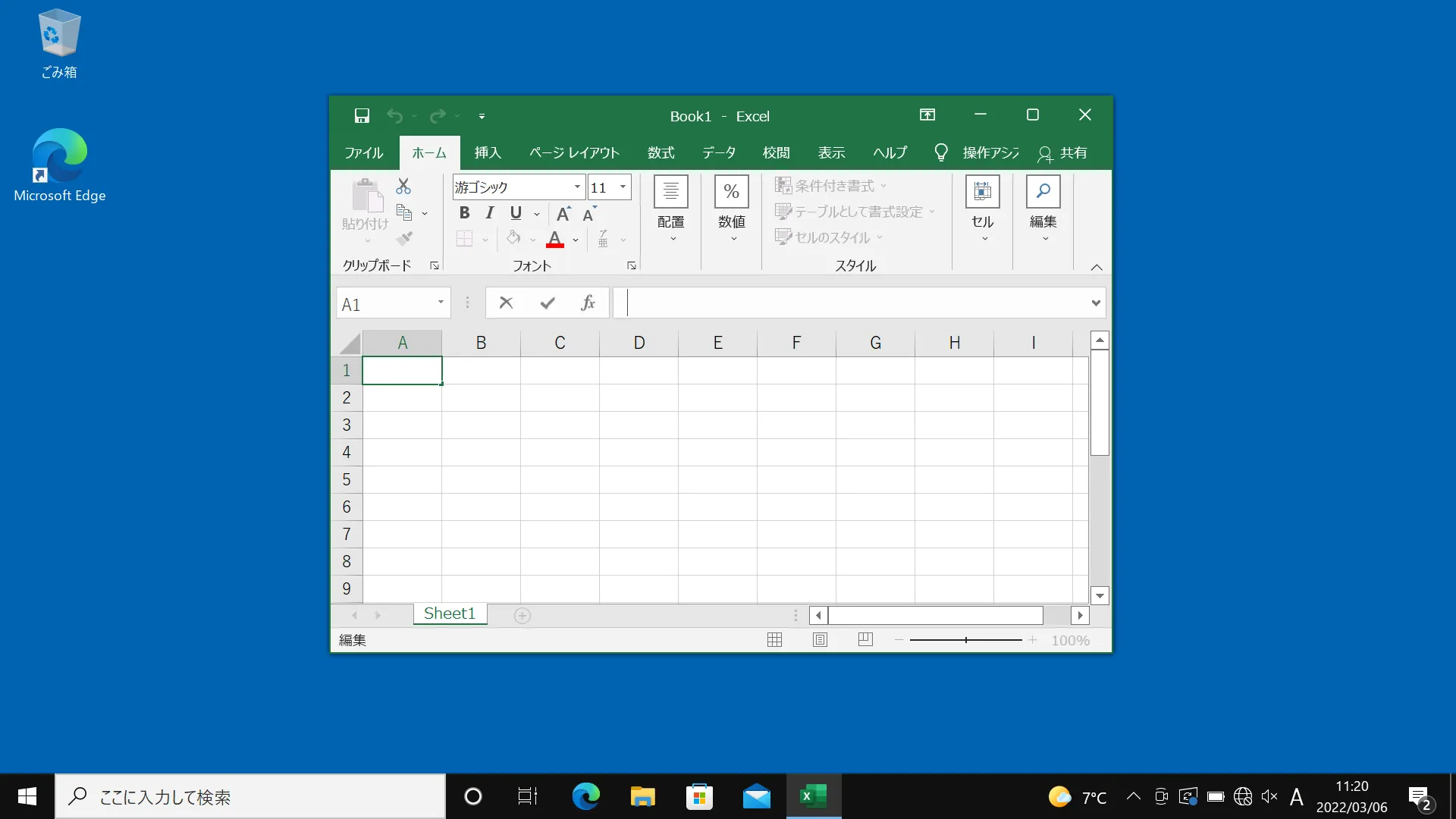Open the セル cells group

pos(983,209)
